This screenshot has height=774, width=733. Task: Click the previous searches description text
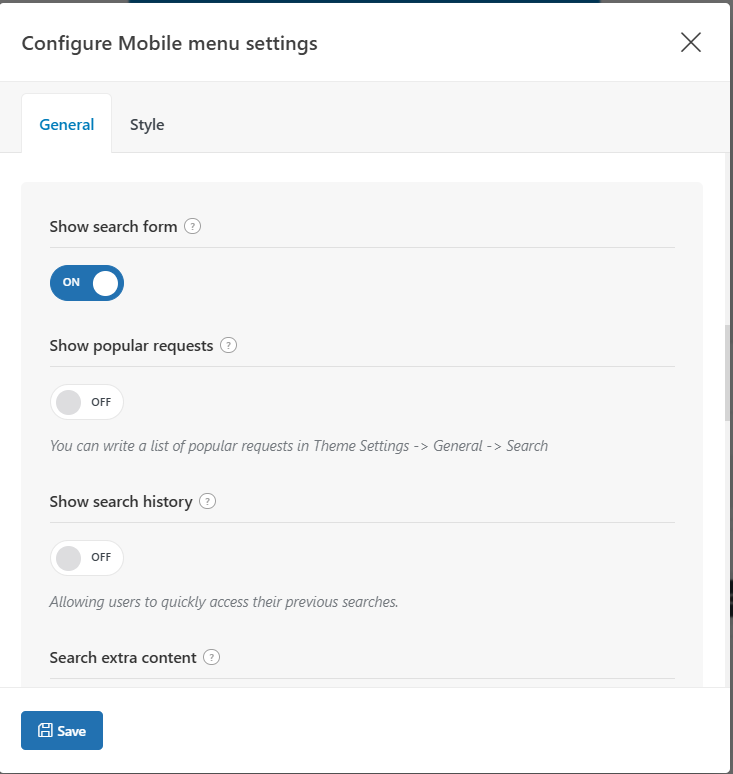click(x=224, y=602)
